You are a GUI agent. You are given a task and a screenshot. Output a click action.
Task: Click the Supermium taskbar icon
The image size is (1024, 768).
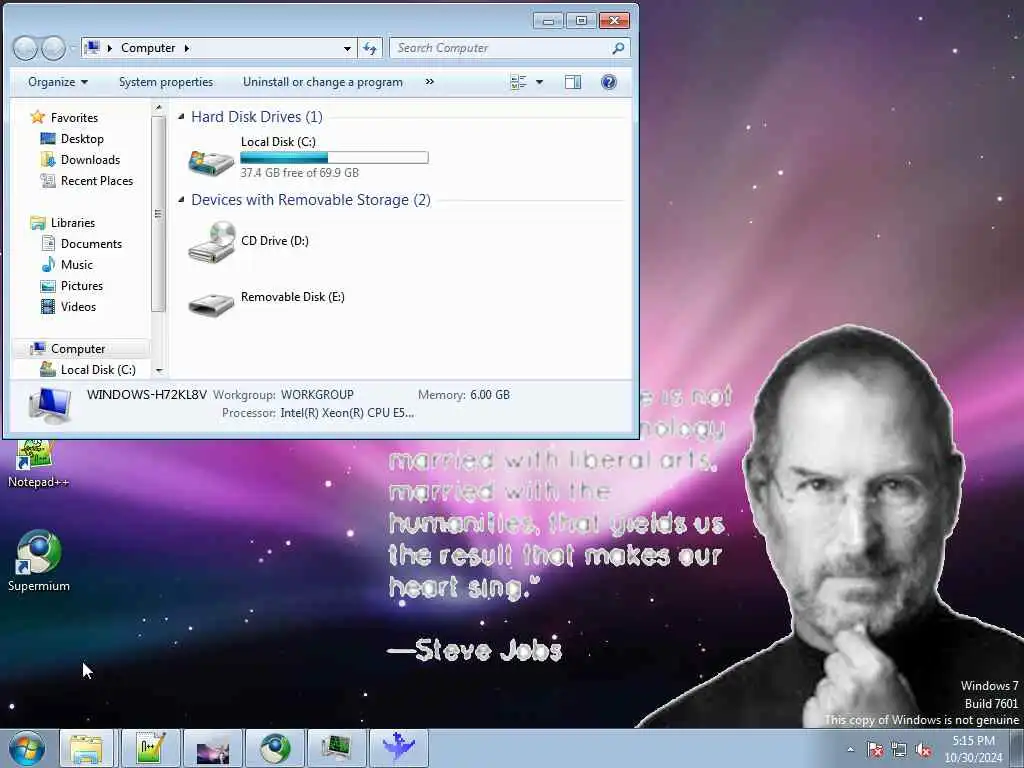click(275, 748)
